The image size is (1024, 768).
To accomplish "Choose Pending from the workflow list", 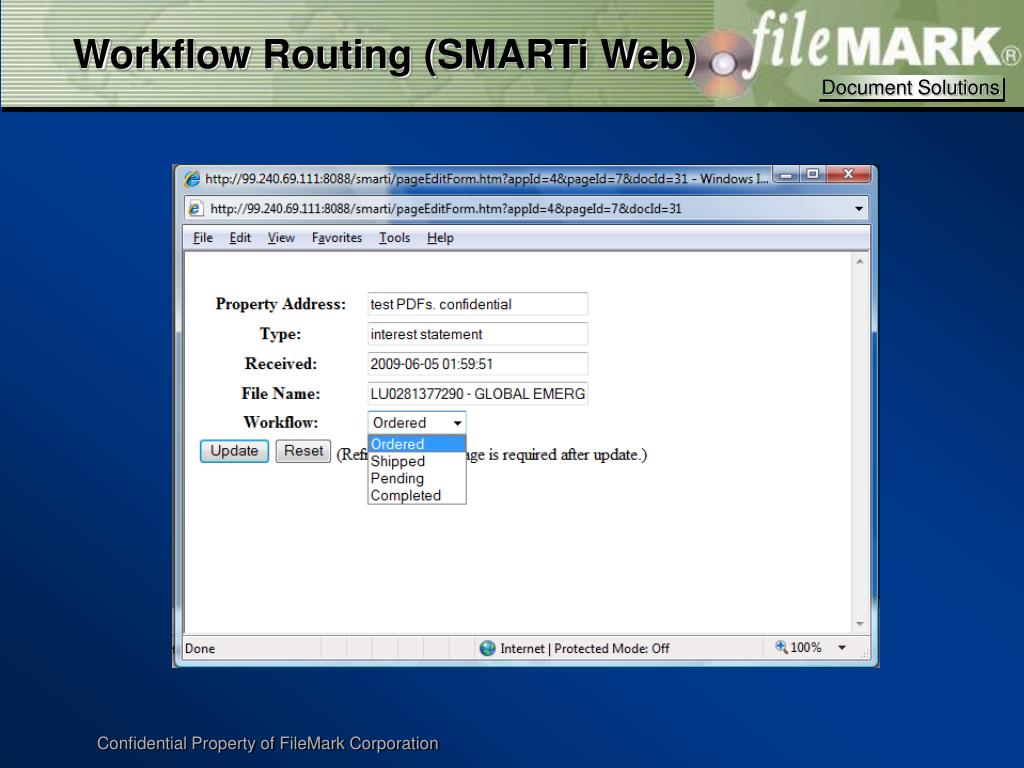I will point(417,478).
